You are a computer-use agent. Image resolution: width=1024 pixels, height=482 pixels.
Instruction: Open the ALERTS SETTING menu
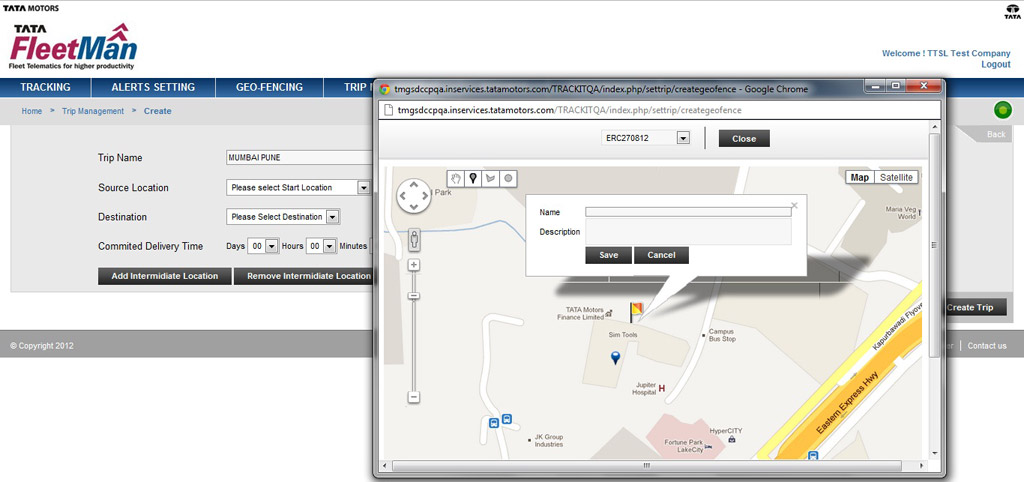(x=153, y=87)
